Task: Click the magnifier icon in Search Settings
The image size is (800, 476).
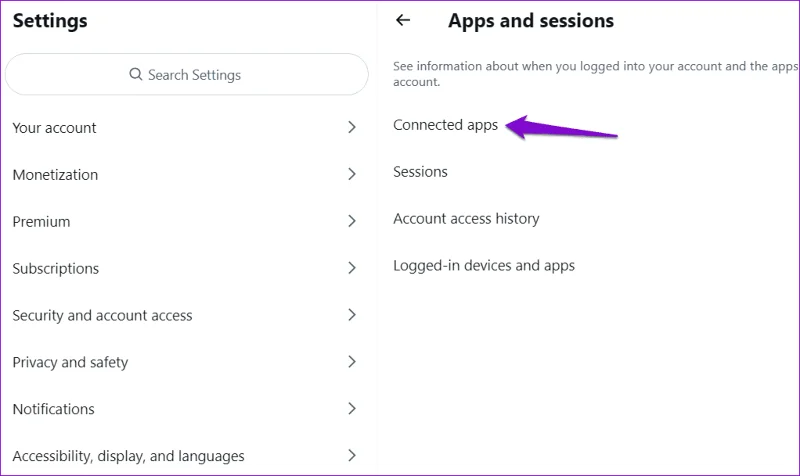Action: pos(135,74)
